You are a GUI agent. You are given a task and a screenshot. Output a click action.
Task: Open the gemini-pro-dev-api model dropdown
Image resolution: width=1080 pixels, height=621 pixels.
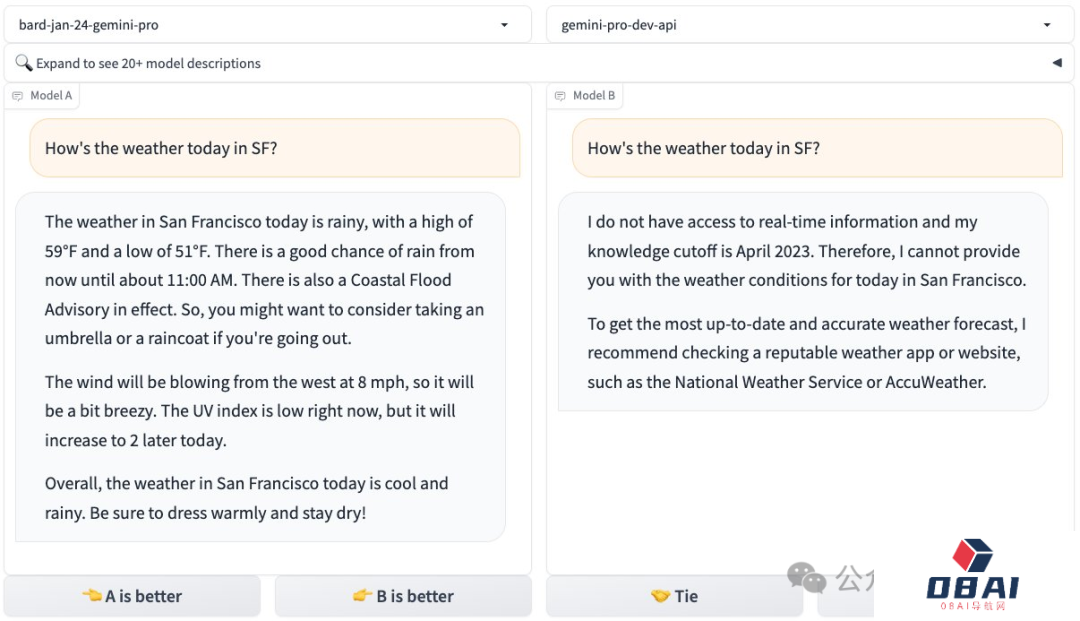tap(1046, 25)
